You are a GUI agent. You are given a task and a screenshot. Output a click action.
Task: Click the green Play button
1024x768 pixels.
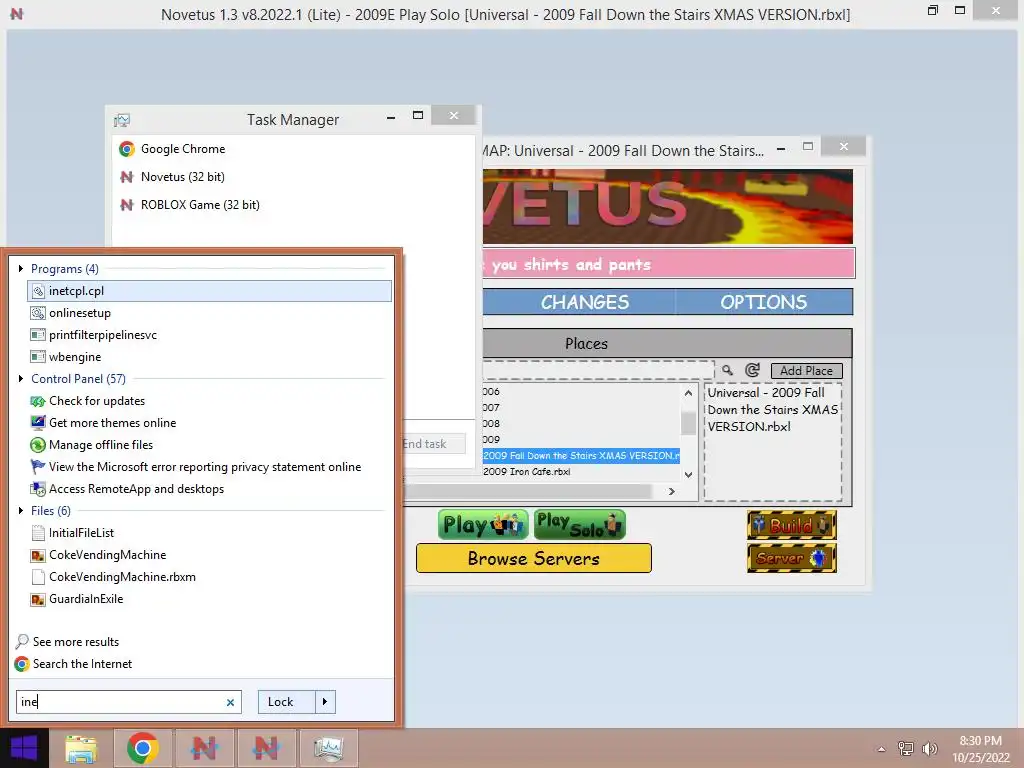(484, 525)
